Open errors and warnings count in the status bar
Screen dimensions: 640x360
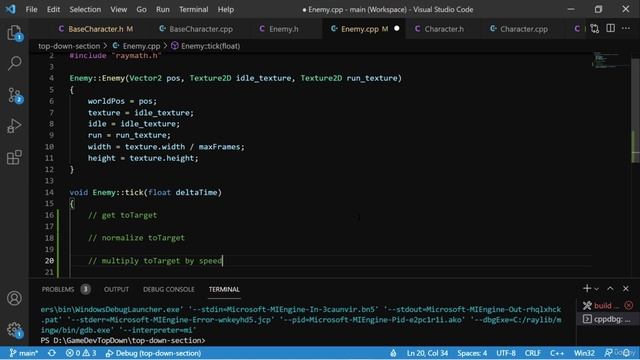click(x=81, y=353)
